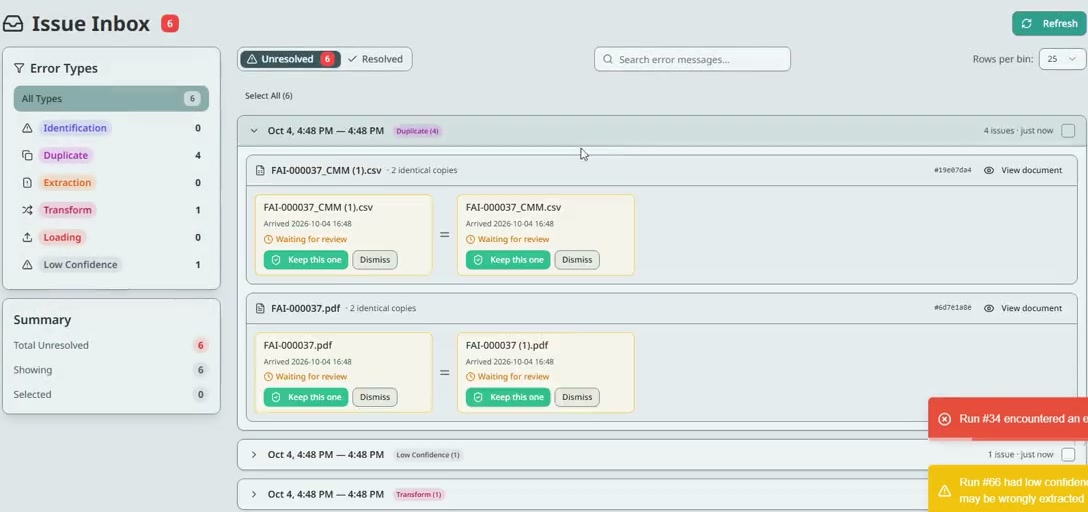Click the warning icon on the Run #66 toast
The width and height of the screenshot is (1088, 512).
(x=944, y=490)
